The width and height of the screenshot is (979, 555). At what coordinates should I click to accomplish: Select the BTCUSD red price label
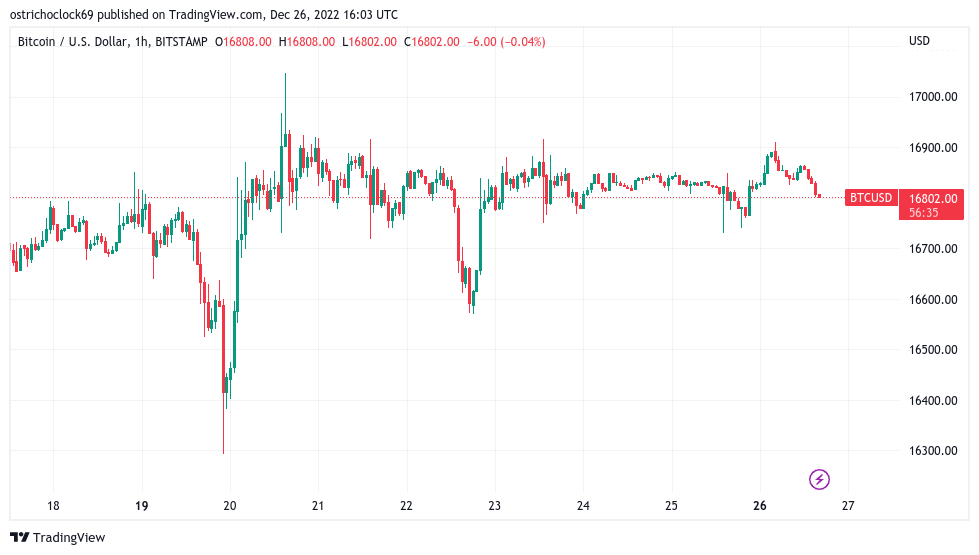[871, 198]
